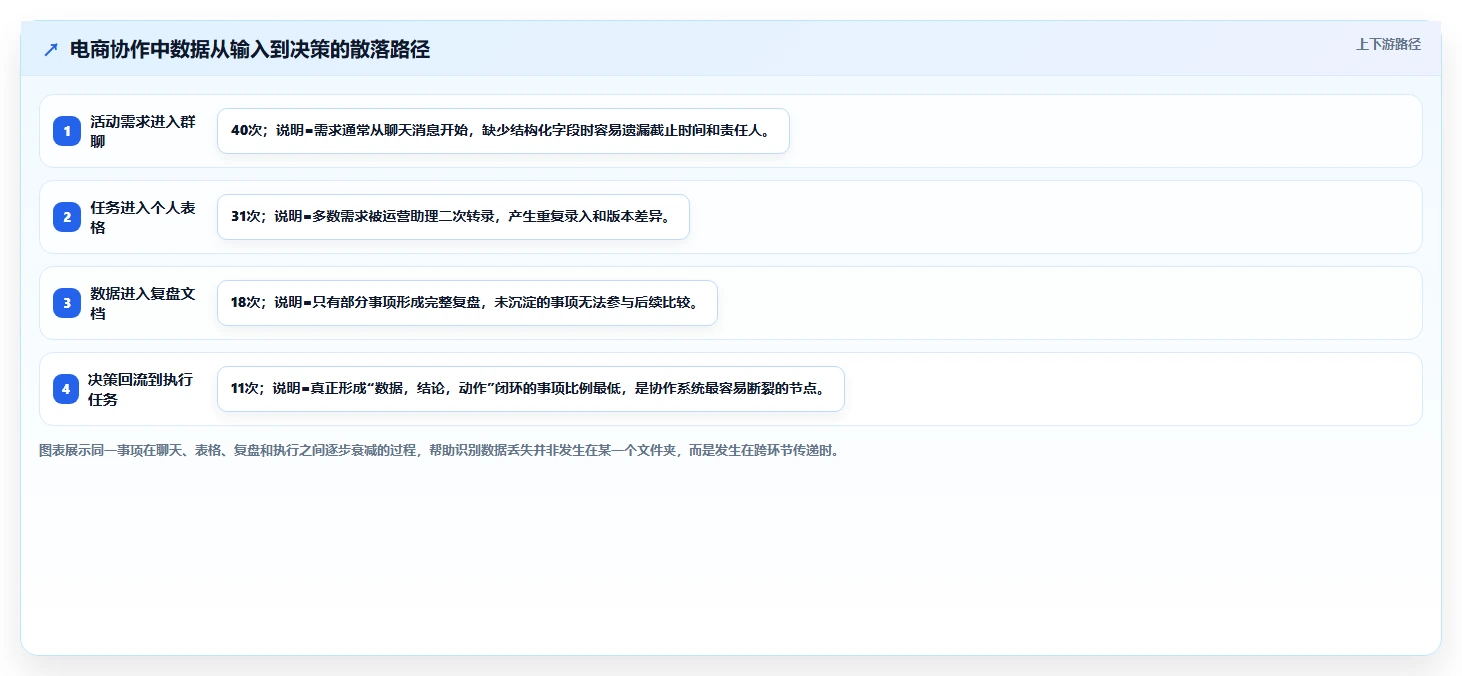Select the title 电商协作中数据从输入到决策的散落路径
1462x676 pixels.
[x=250, y=50]
